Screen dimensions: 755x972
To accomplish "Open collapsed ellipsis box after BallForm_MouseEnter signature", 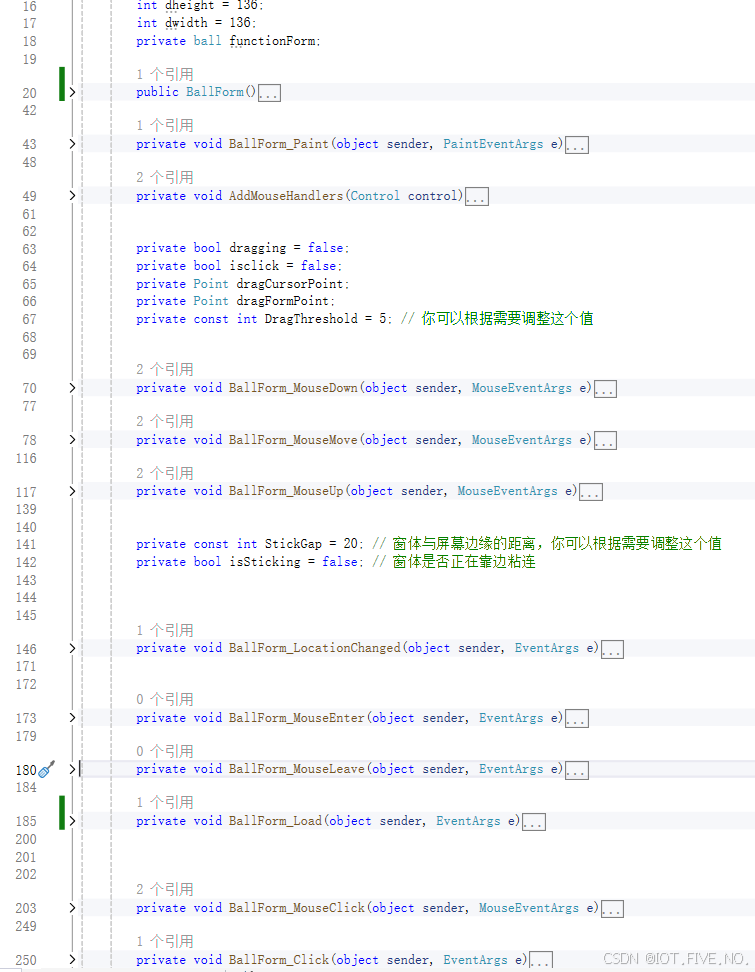I will click(576, 719).
